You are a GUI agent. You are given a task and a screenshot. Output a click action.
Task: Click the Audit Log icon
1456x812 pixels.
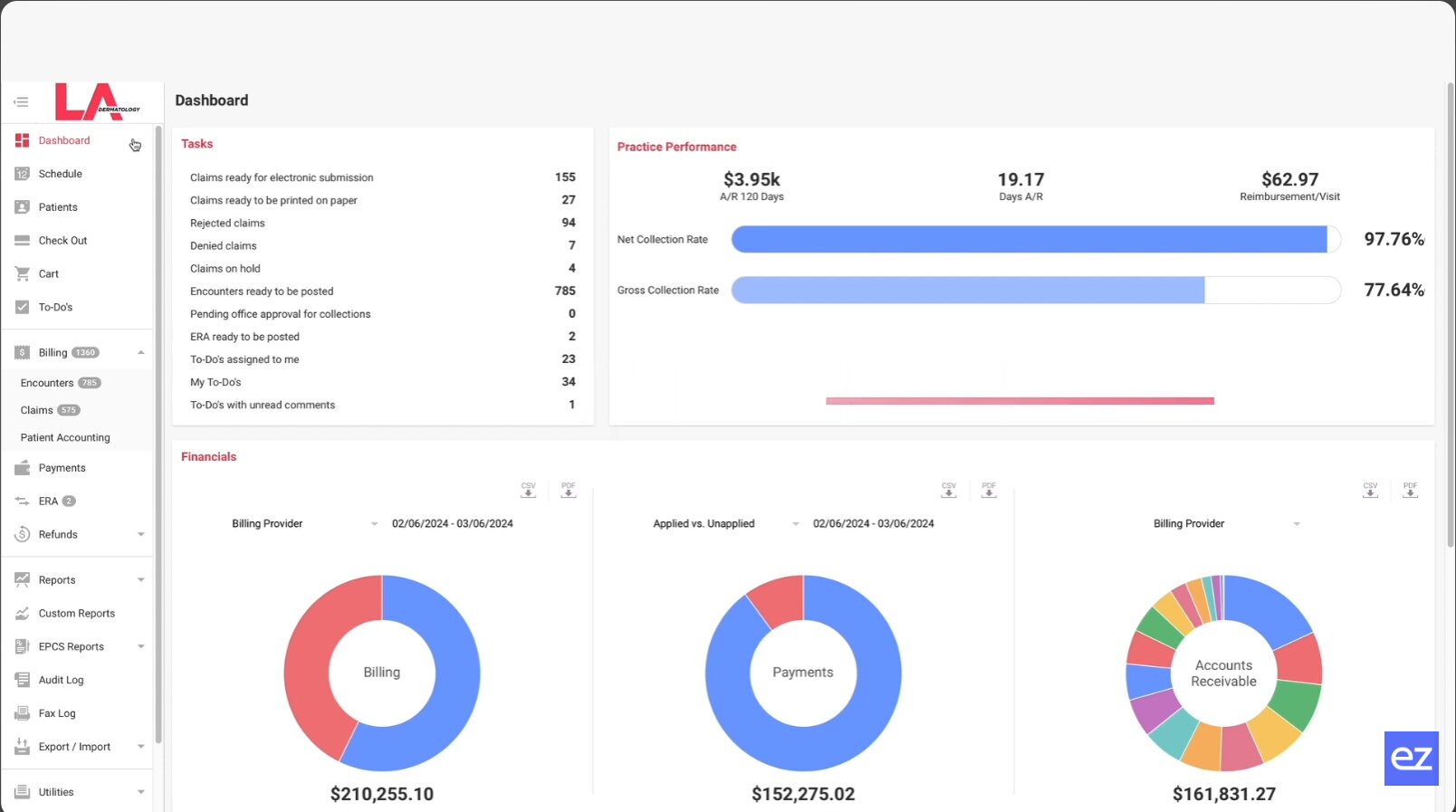pyautogui.click(x=23, y=680)
